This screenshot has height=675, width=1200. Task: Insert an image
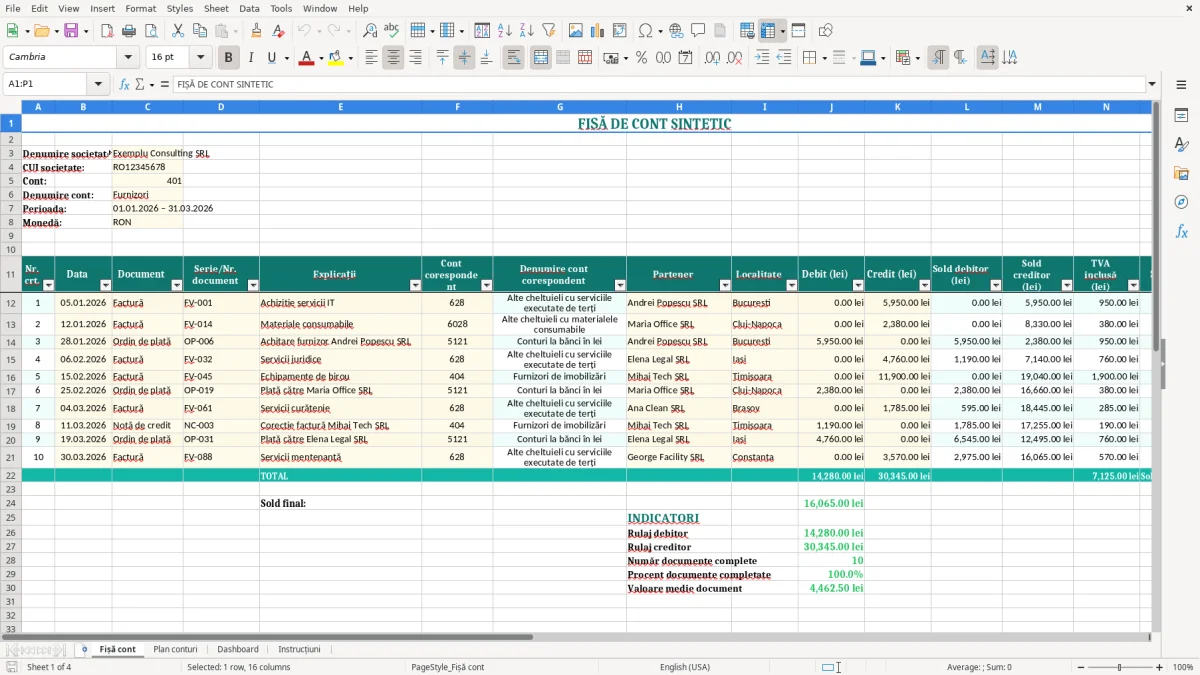coord(576,31)
